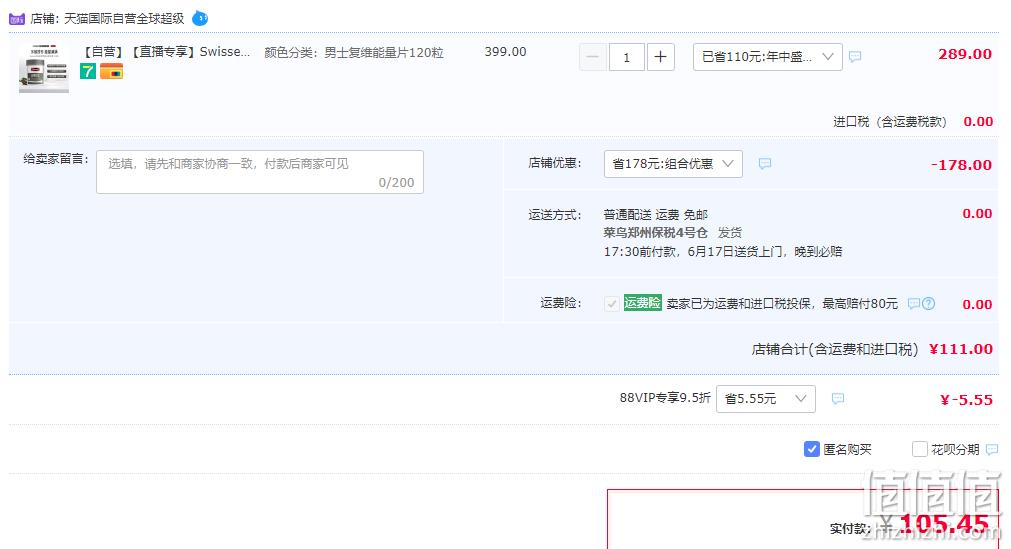Click the 给卖家留言 message text box
The image size is (1011, 549).
(260, 172)
